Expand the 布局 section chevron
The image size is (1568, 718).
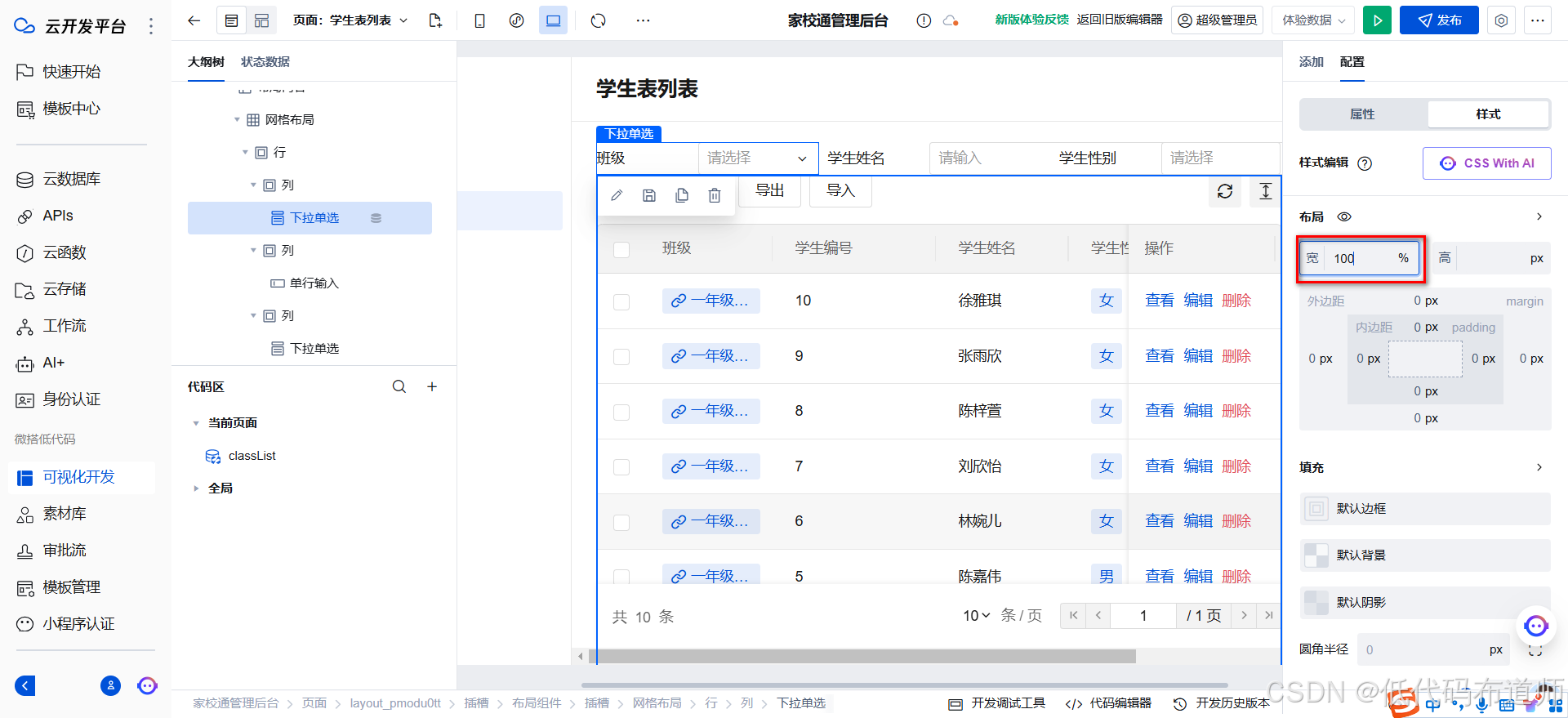1539,216
